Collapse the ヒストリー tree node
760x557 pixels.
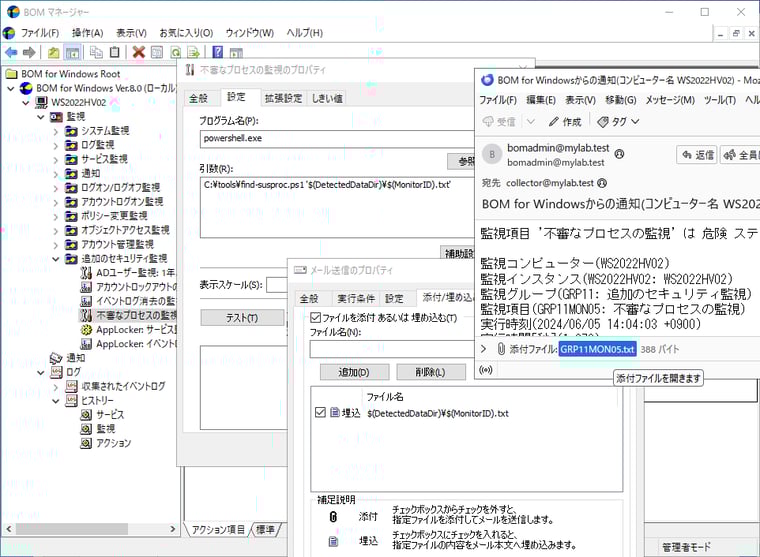click(56, 400)
